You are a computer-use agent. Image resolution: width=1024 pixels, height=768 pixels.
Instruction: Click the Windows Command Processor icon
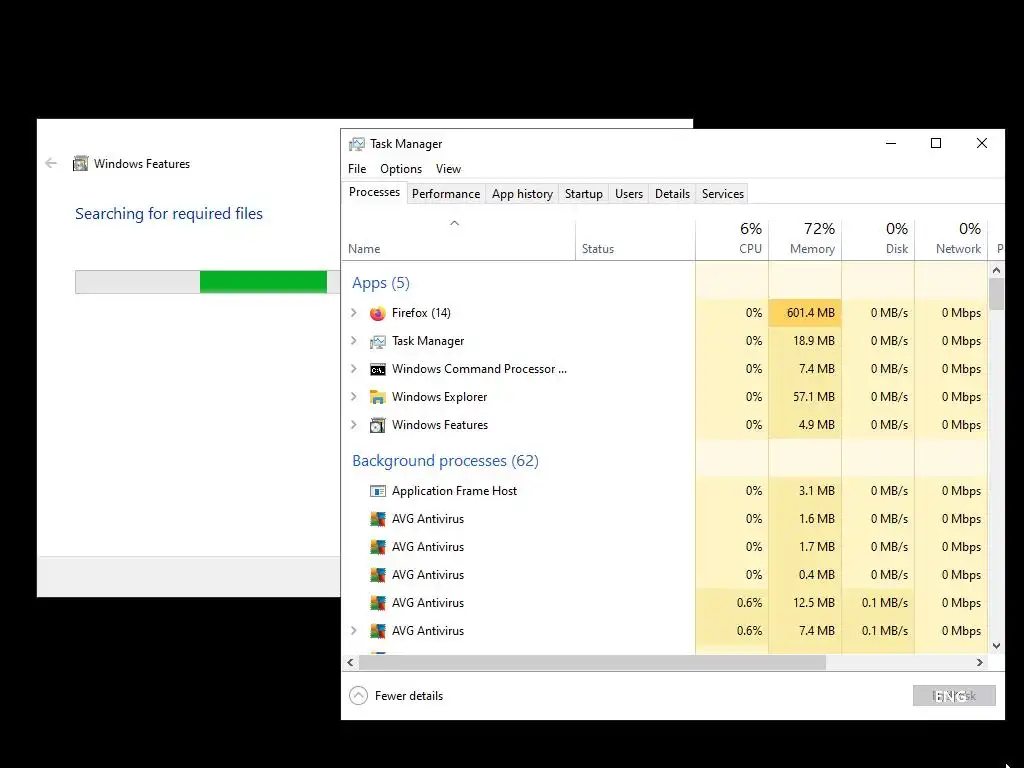(377, 370)
